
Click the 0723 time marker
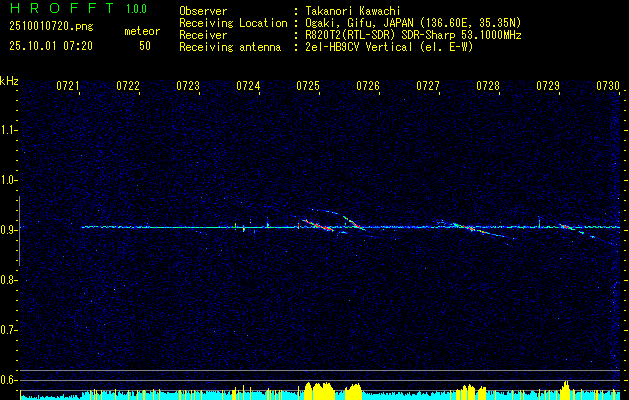pos(188,85)
